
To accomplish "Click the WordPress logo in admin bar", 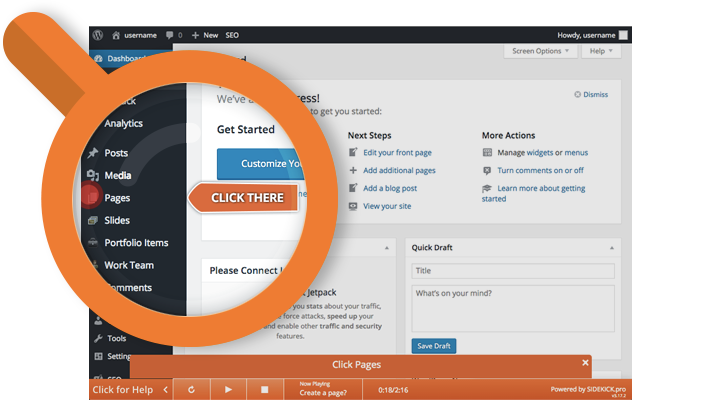I will click(x=98, y=34).
